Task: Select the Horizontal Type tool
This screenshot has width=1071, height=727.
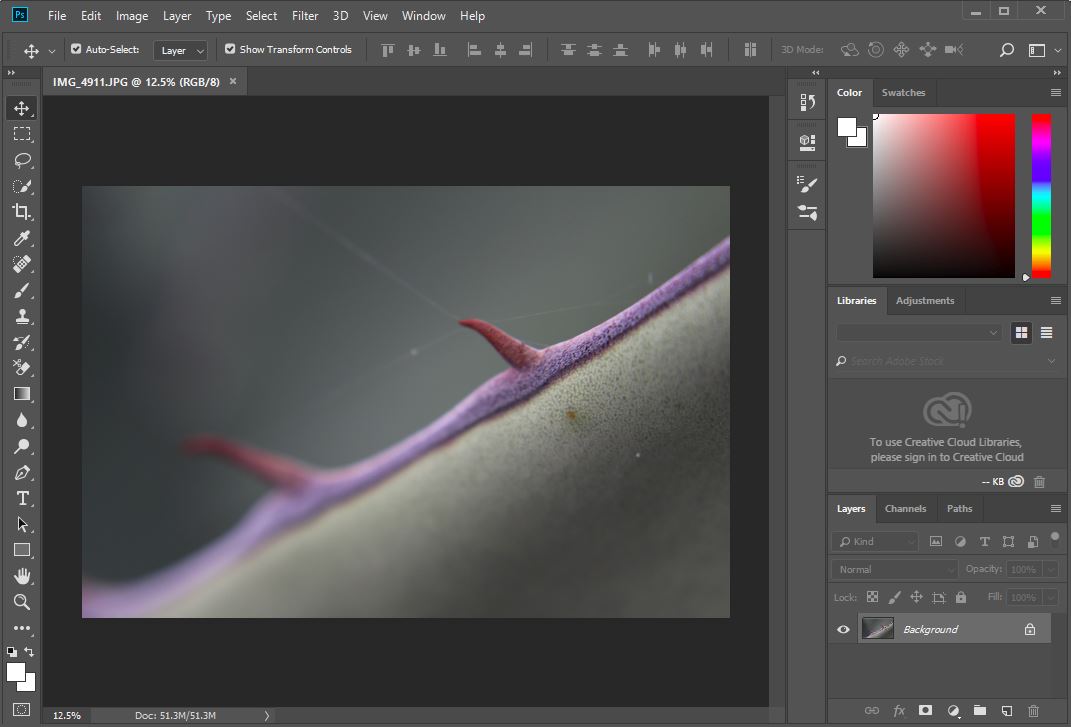Action: click(22, 498)
